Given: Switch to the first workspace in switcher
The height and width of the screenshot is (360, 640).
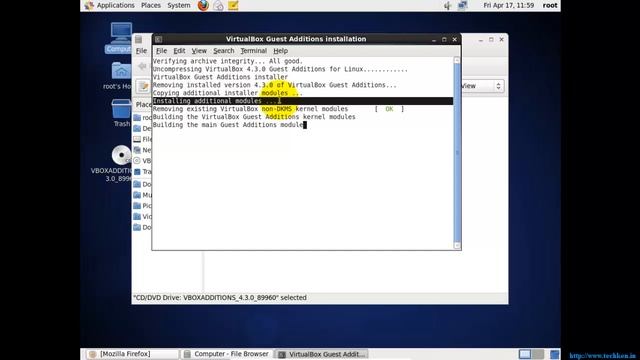Looking at the screenshot, I should tap(525, 354).
